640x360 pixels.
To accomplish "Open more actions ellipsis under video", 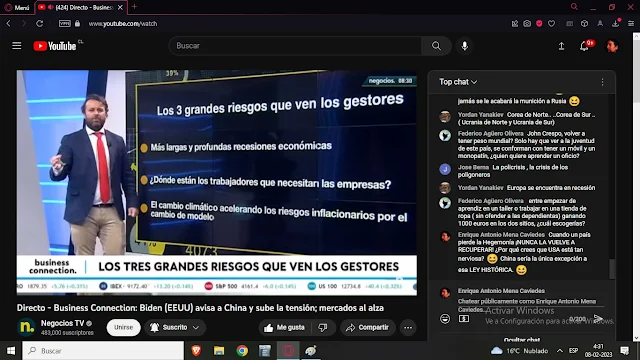I will click(408, 327).
